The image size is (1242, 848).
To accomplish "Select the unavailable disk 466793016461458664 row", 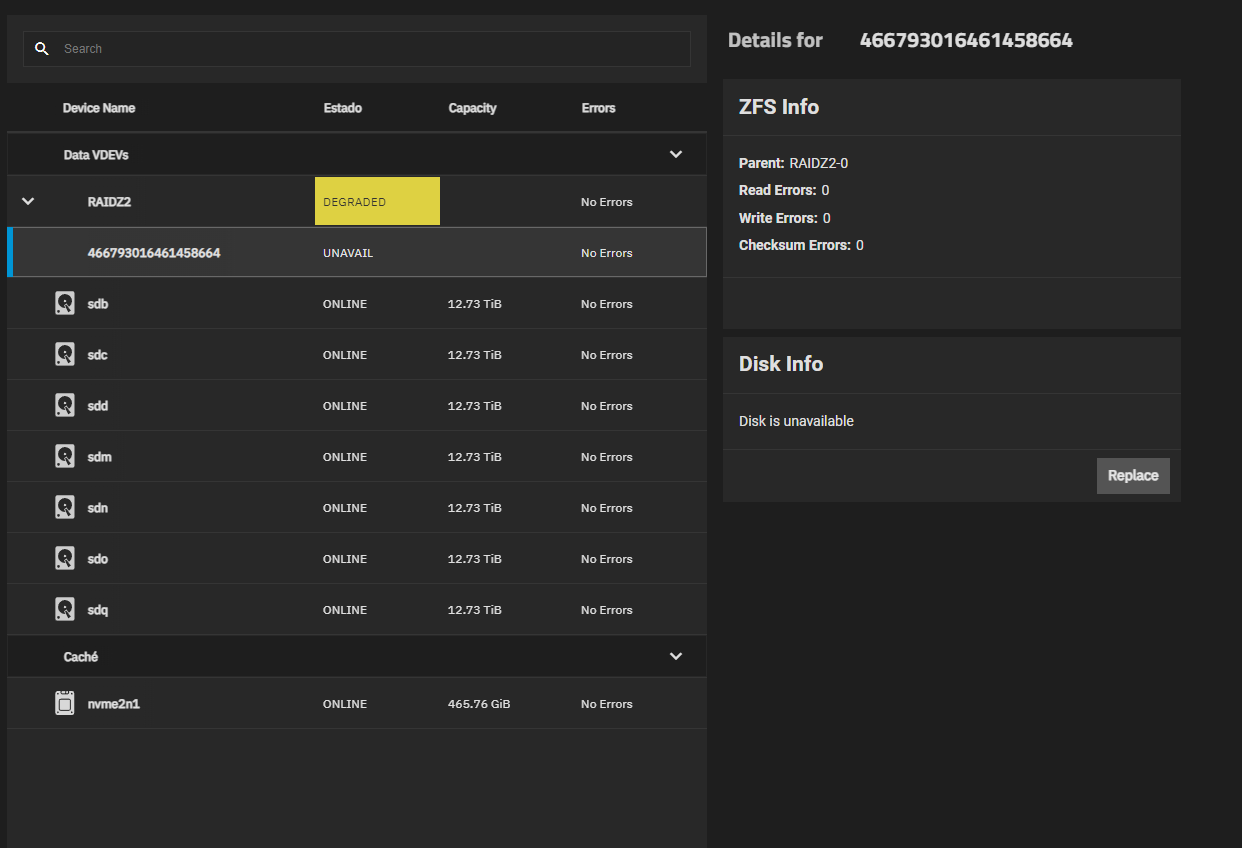I will pyautogui.click(x=357, y=252).
